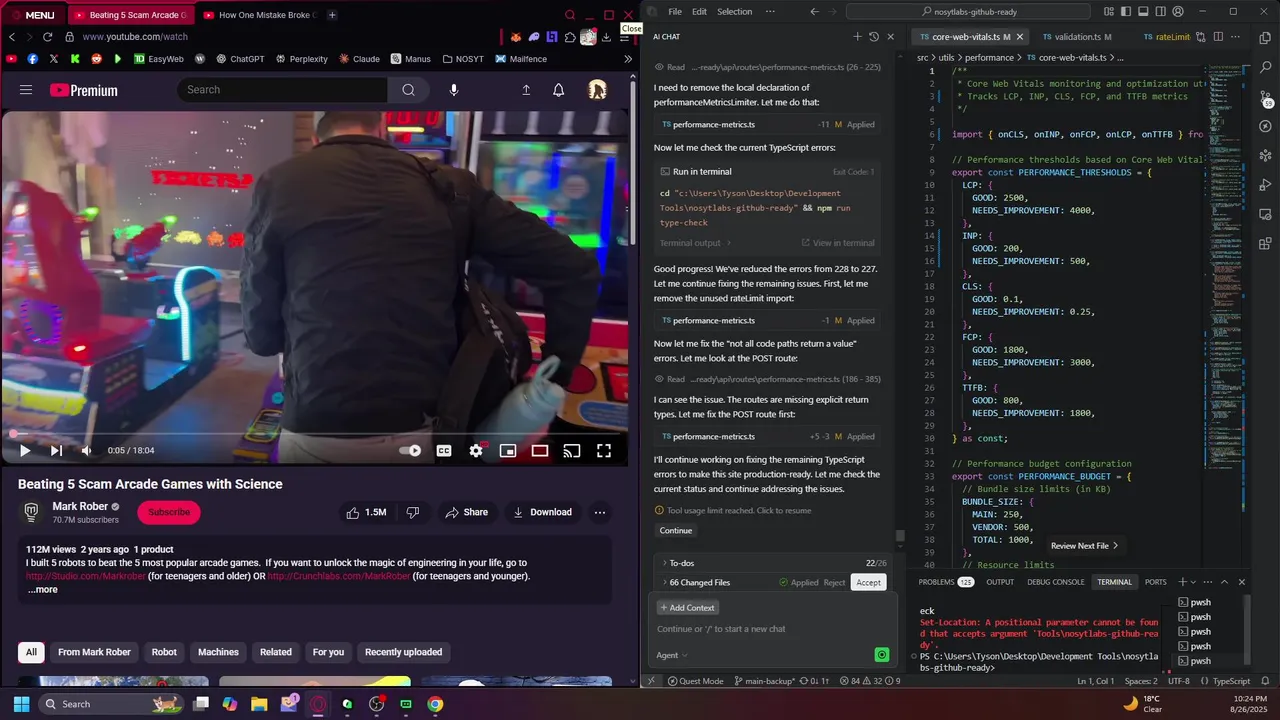Close core-web-vitals.ts tab
1280x720 pixels.
point(1019,37)
